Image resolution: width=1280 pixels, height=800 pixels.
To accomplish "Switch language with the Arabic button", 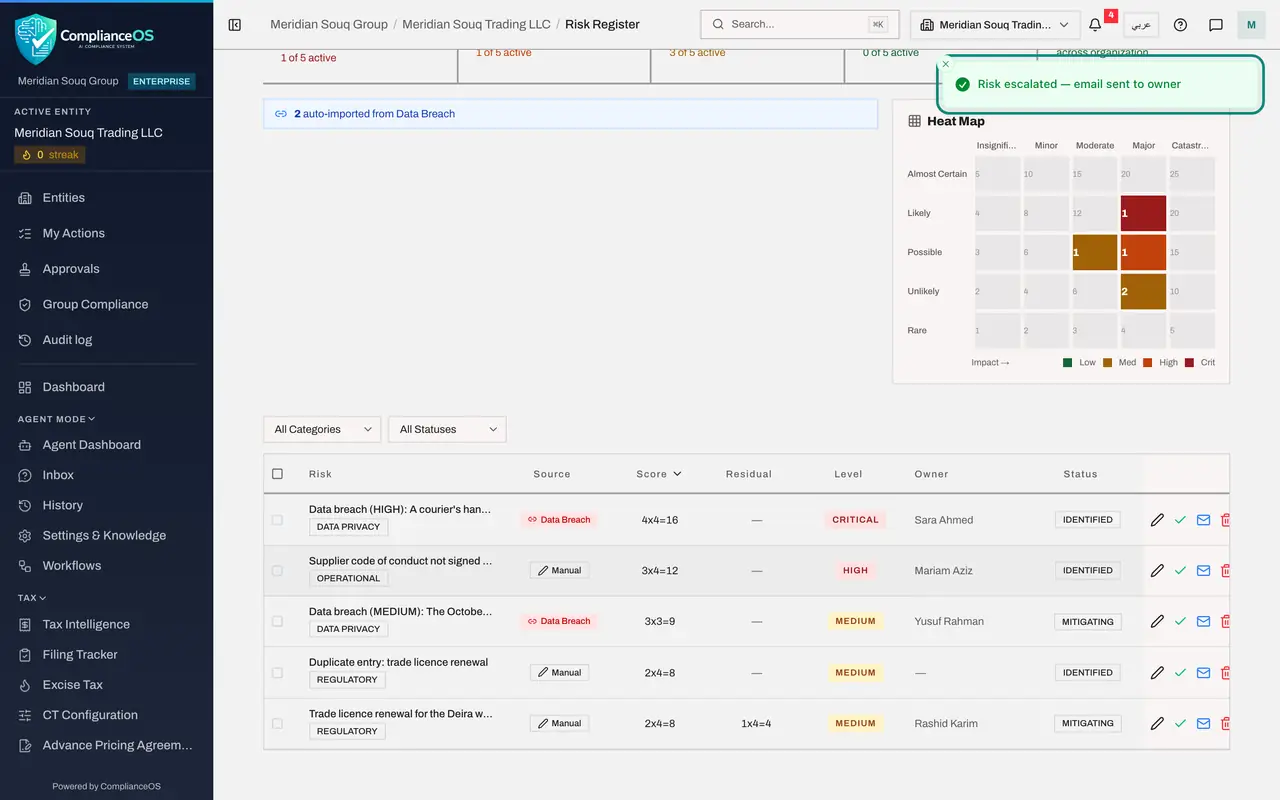I will [x=1141, y=25].
